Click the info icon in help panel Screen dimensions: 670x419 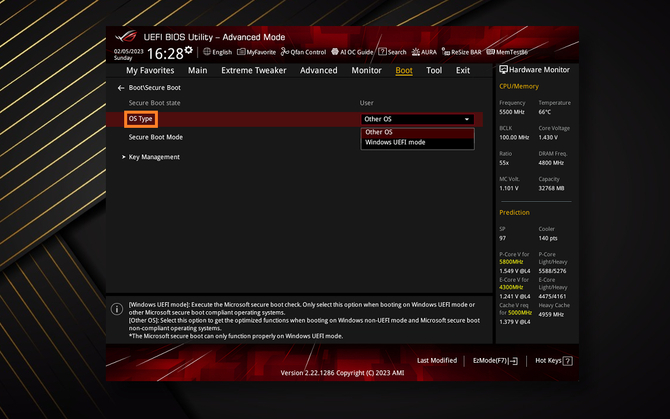[x=117, y=309]
